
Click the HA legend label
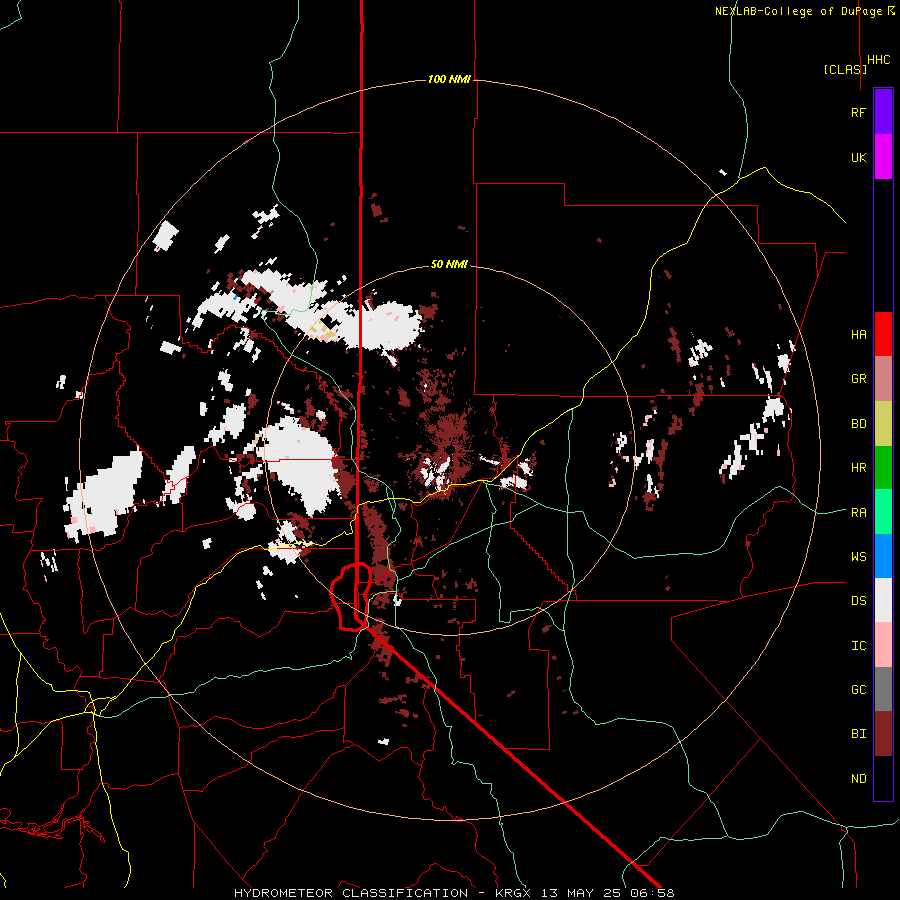858,334
